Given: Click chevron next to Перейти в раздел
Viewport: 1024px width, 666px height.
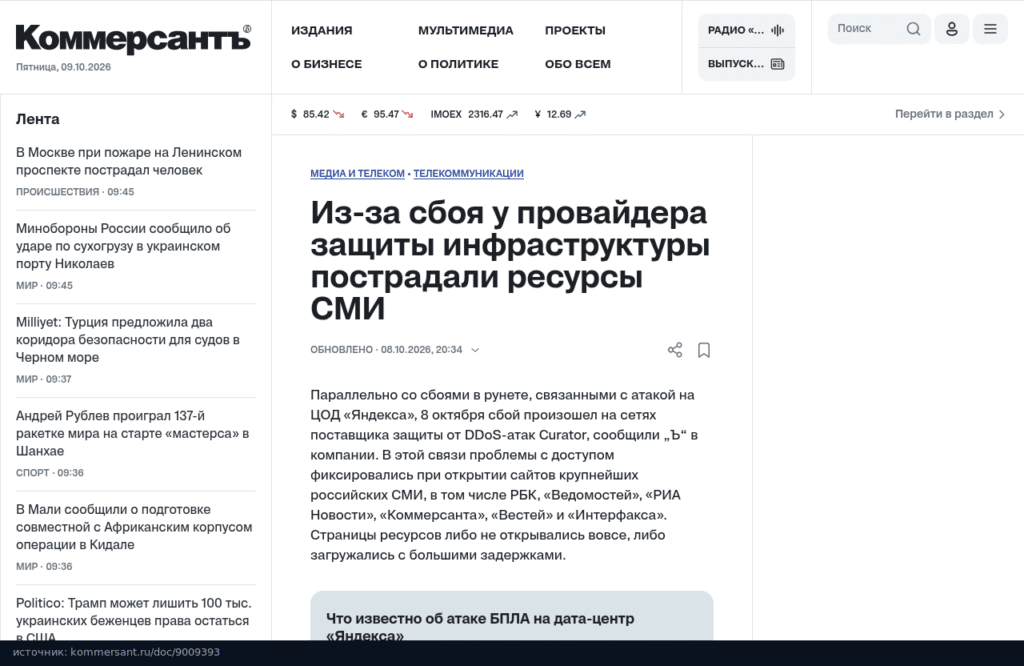Looking at the screenshot, I should [1002, 114].
